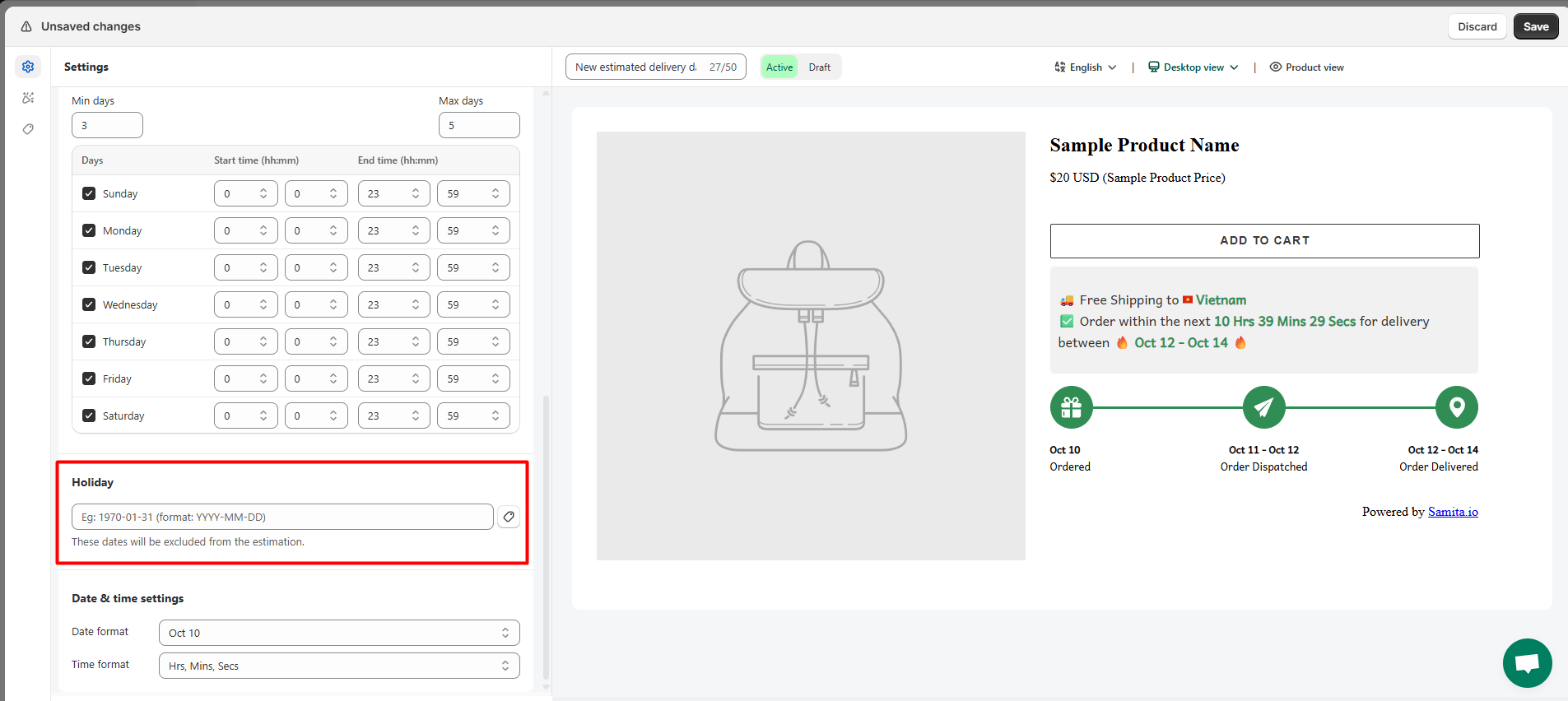Toggle the Saturday checkbox off
Image resolution: width=1568 pixels, height=701 pixels.
pyautogui.click(x=89, y=415)
